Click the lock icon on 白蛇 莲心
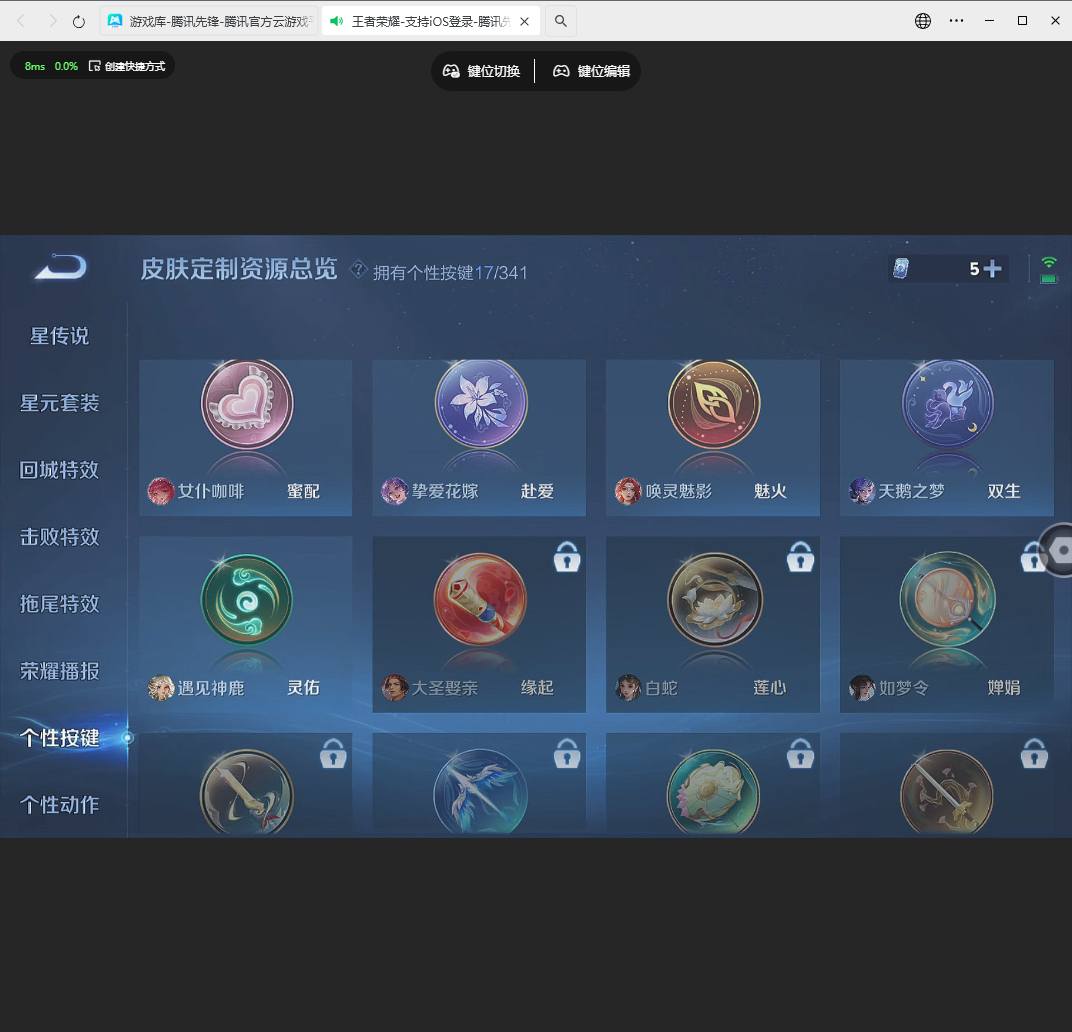Viewport: 1072px width, 1032px height. [x=800, y=558]
